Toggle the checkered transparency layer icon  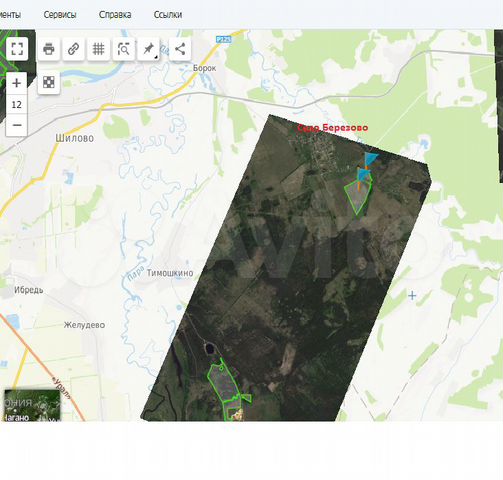point(49,82)
